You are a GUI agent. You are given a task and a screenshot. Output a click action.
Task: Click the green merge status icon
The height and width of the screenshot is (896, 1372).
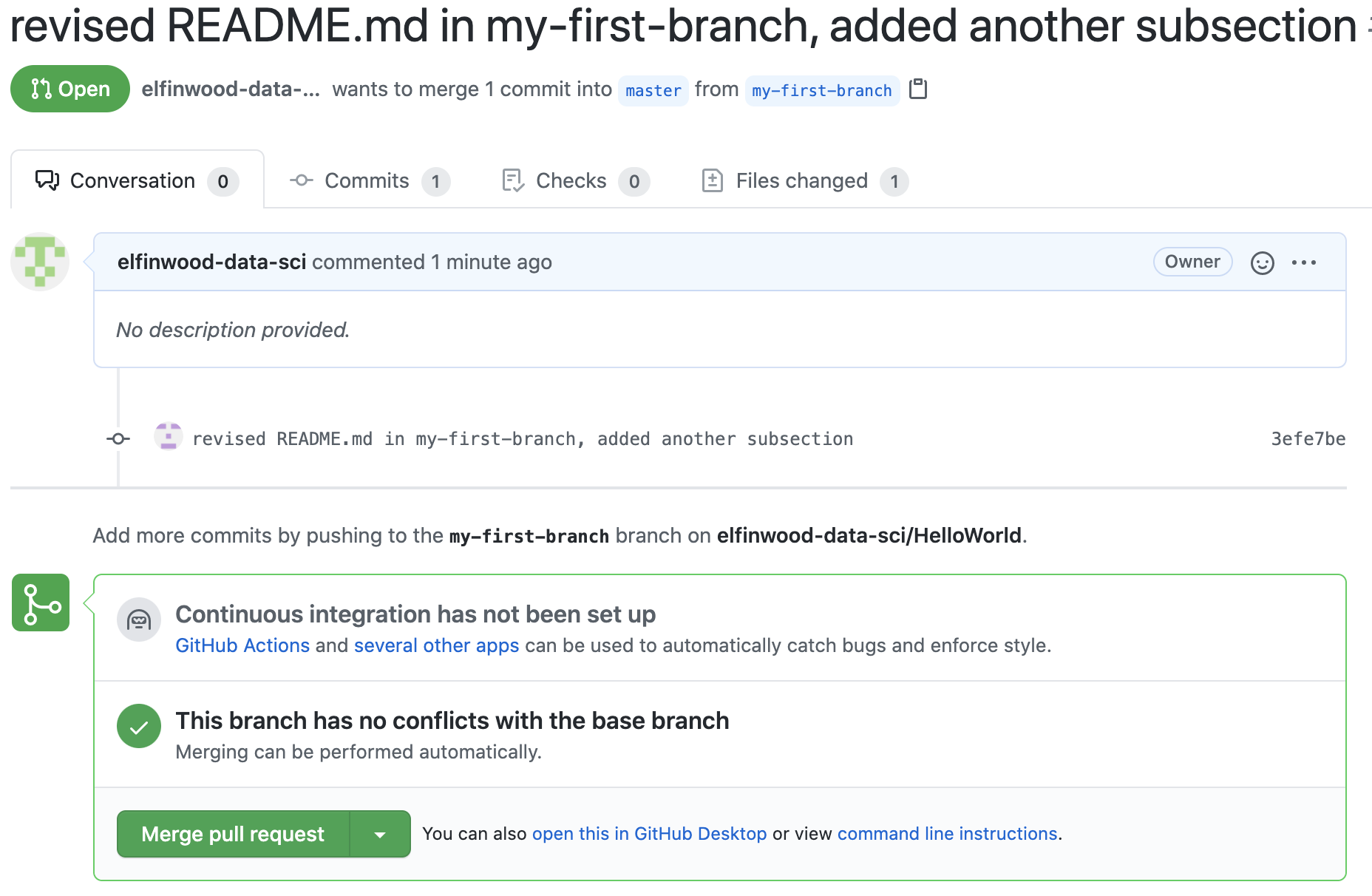coord(41,603)
